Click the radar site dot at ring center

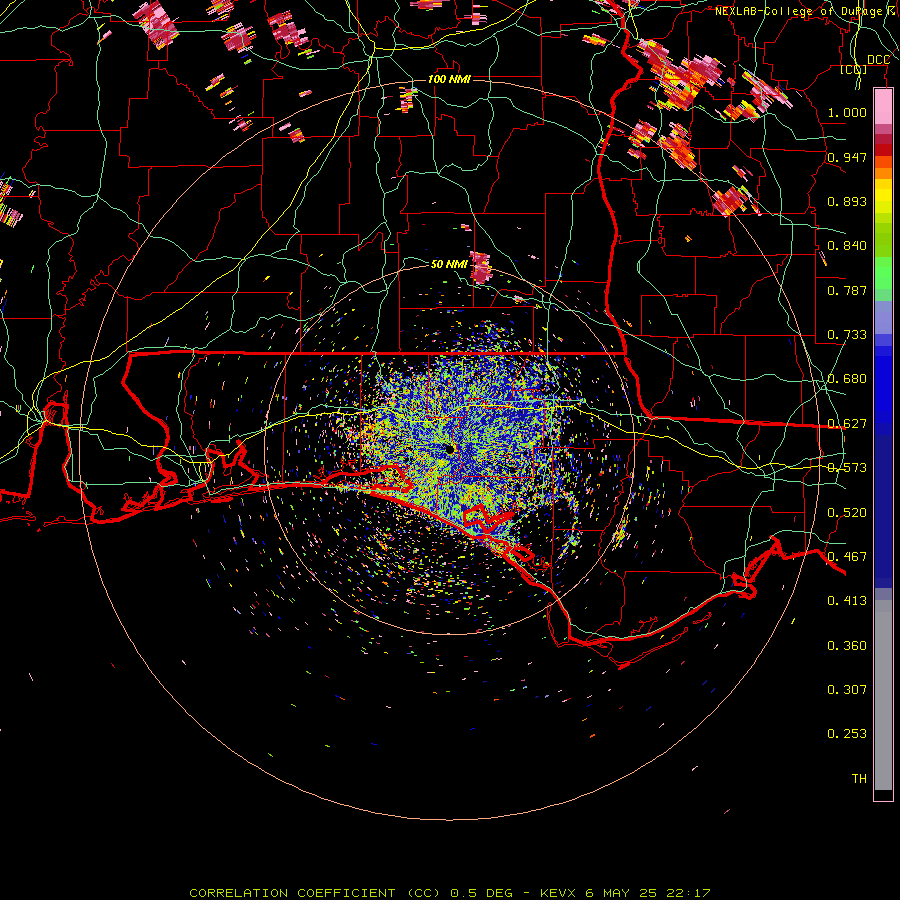451,449
